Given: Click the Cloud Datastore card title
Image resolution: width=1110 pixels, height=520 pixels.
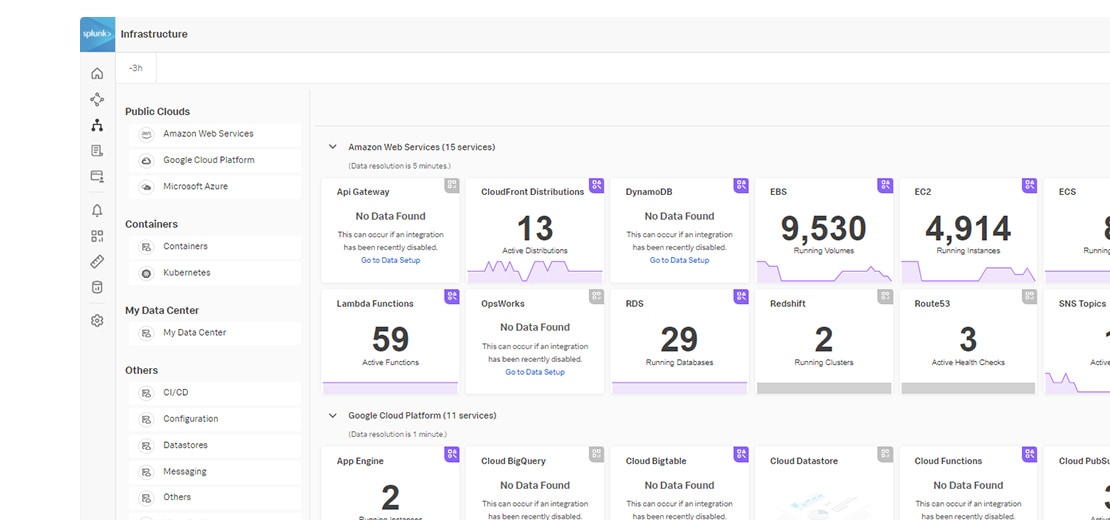Looking at the screenshot, I should click(x=804, y=461).
